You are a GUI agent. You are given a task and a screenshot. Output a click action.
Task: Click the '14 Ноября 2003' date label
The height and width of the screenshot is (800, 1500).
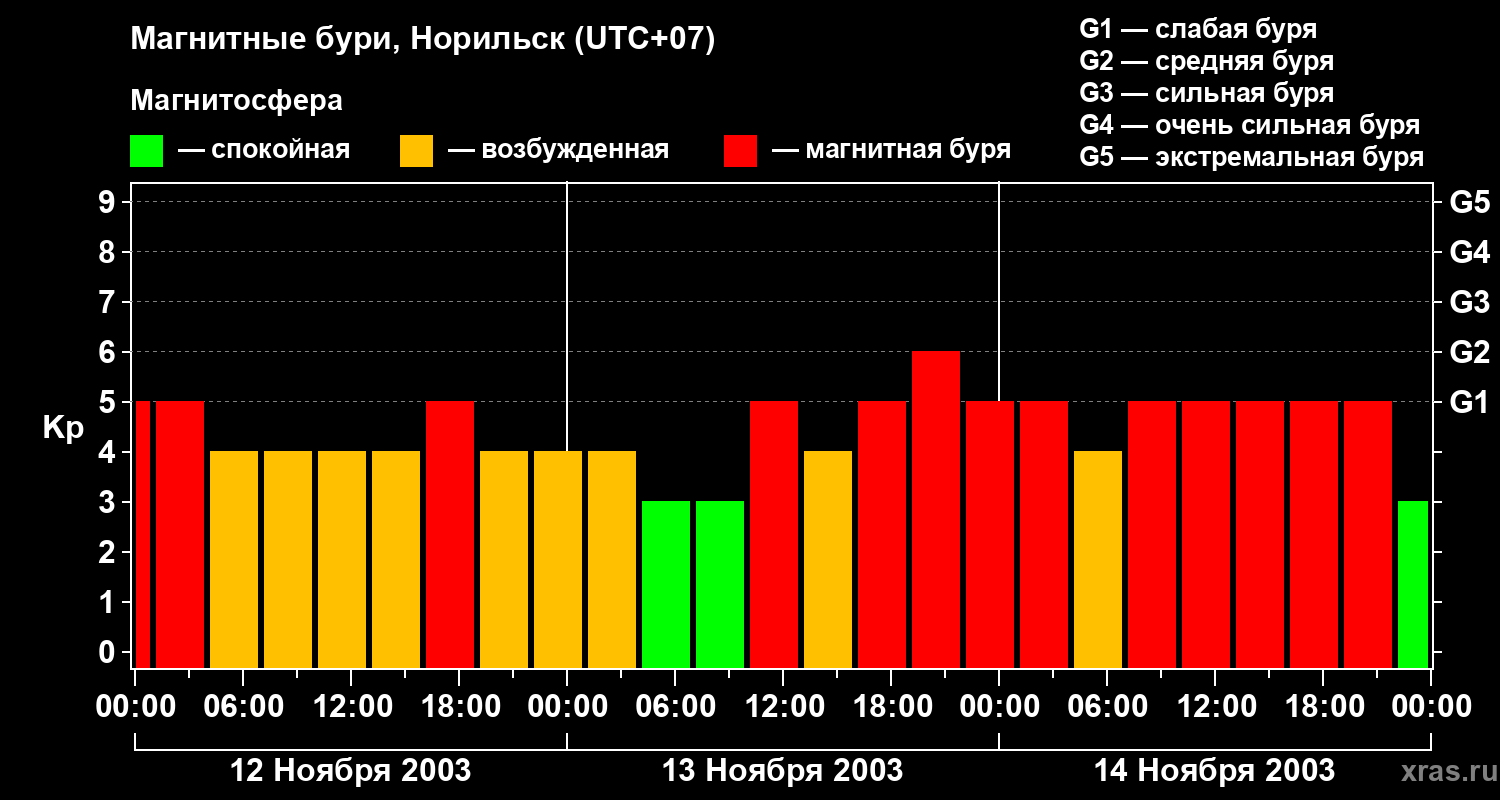click(x=1214, y=770)
